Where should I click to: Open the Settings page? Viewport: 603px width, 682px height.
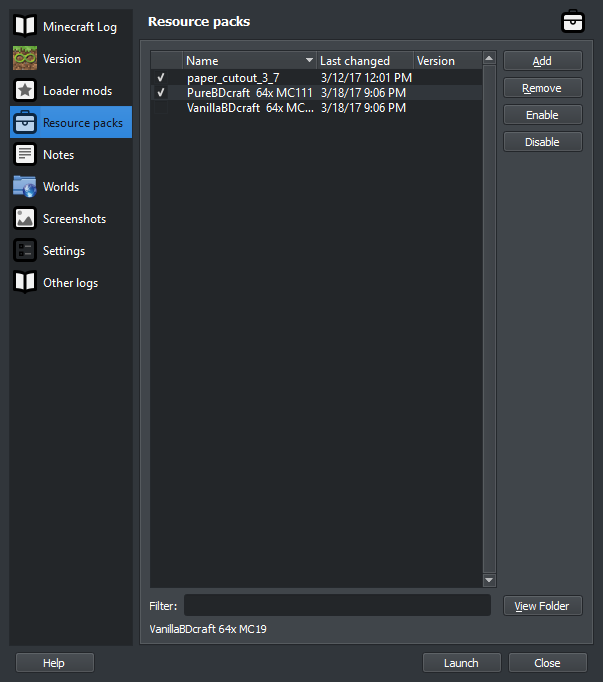click(71, 251)
